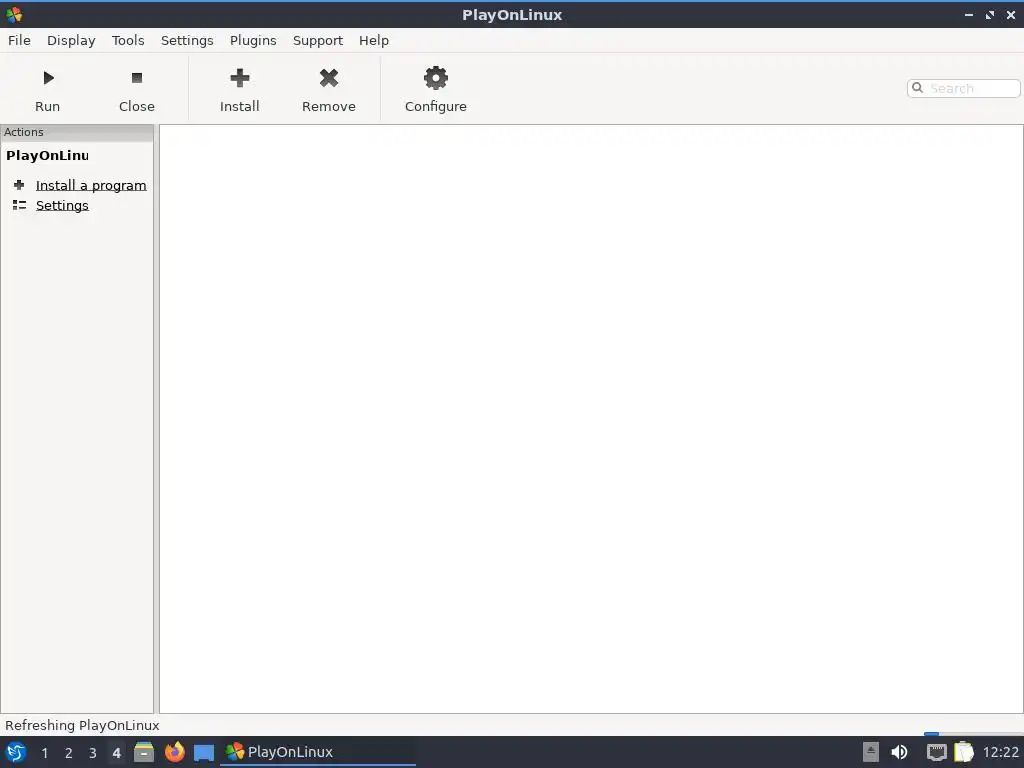Click the 12:22 clock in taskbar
This screenshot has width=1024, height=768.
(x=1000, y=752)
